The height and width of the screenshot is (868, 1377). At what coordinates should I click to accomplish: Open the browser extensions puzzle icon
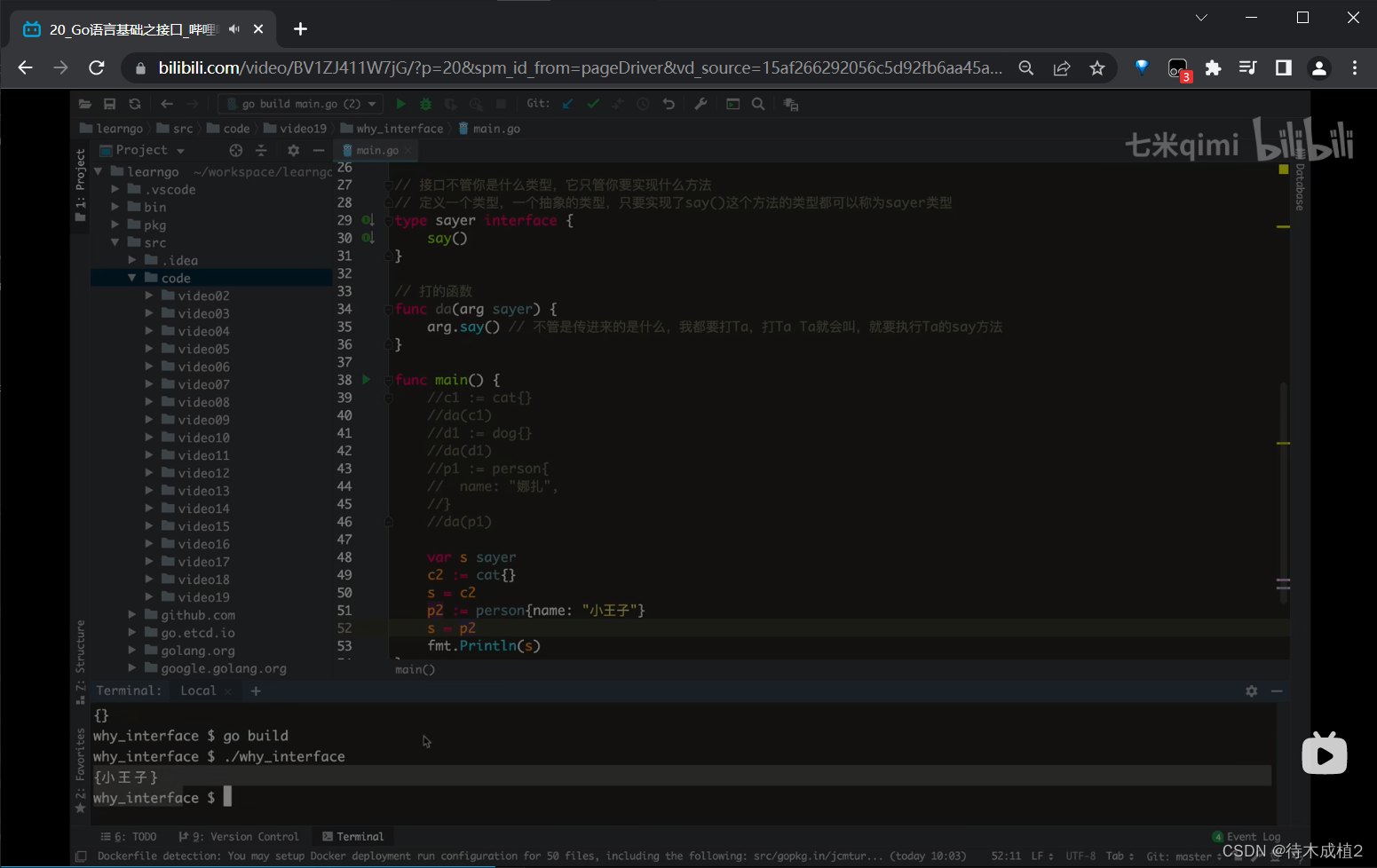[1213, 67]
